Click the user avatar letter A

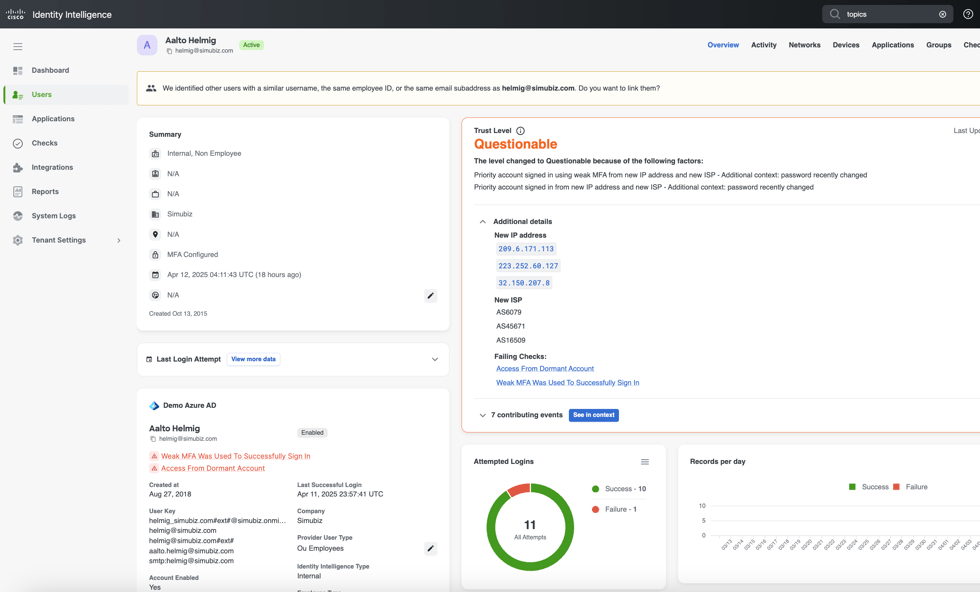(x=147, y=45)
